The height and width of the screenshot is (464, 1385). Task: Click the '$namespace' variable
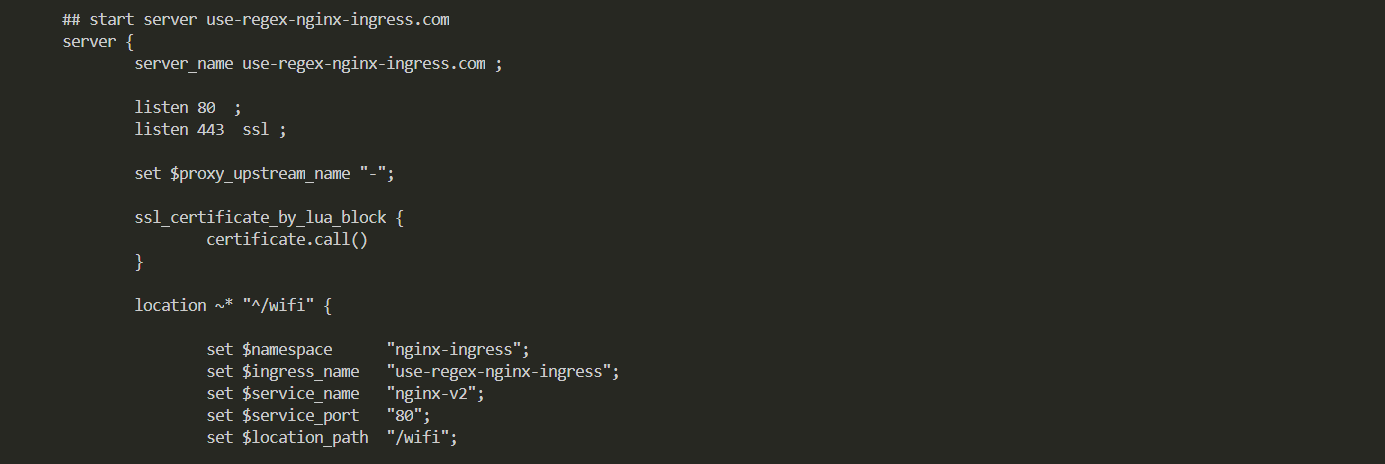pyautogui.click(x=287, y=349)
